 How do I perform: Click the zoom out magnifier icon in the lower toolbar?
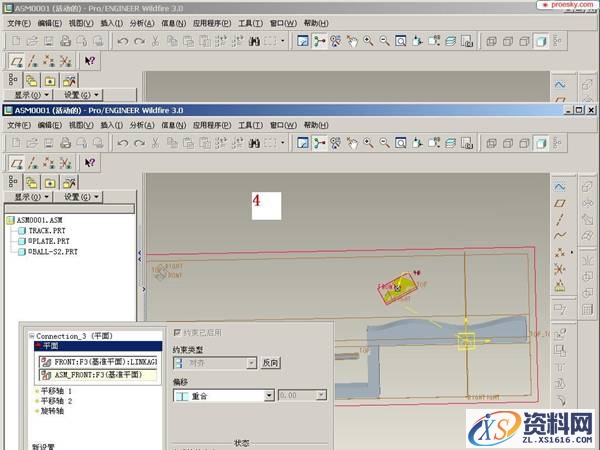pos(384,143)
